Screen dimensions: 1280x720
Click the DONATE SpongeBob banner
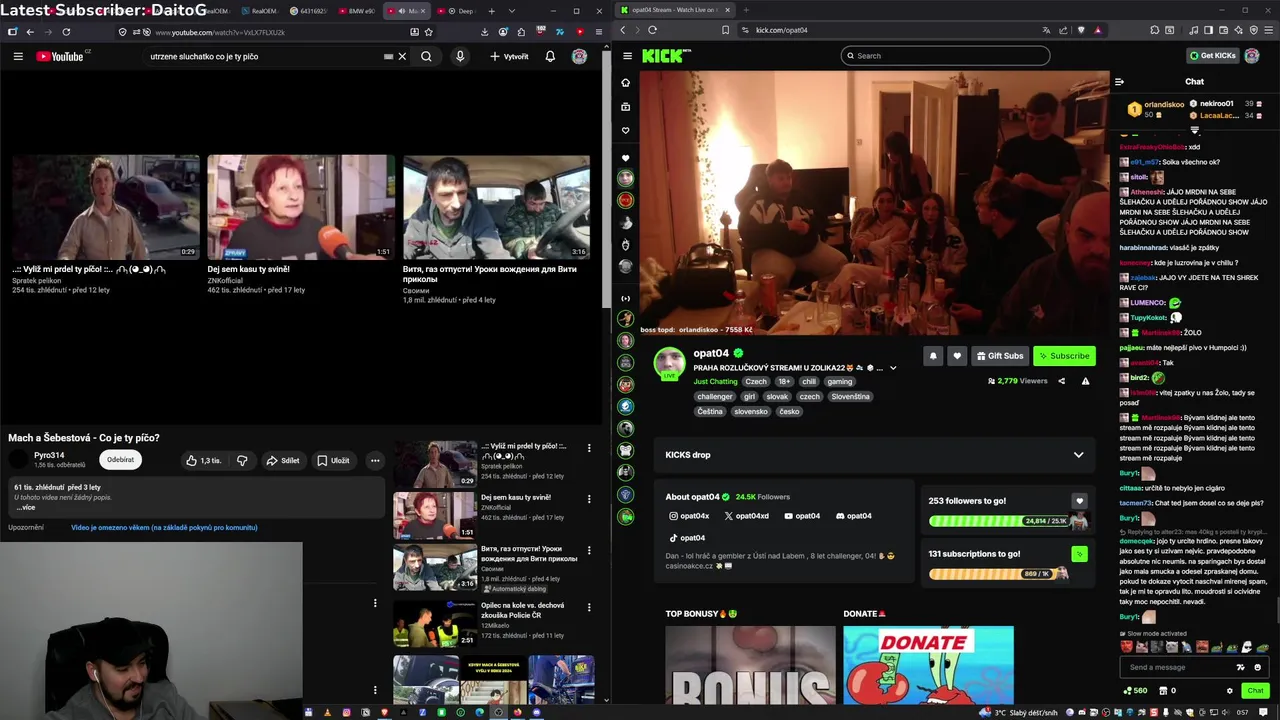[x=928, y=666]
